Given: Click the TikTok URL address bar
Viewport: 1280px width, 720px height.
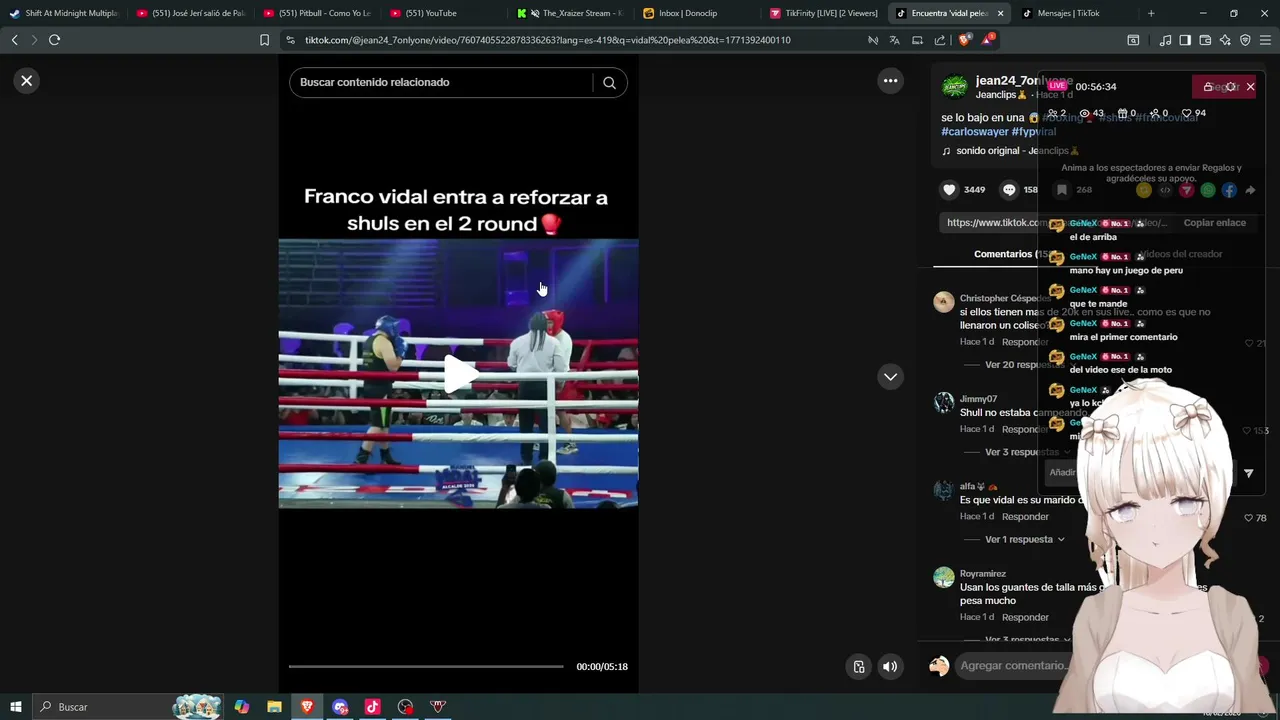Looking at the screenshot, I should [x=547, y=40].
